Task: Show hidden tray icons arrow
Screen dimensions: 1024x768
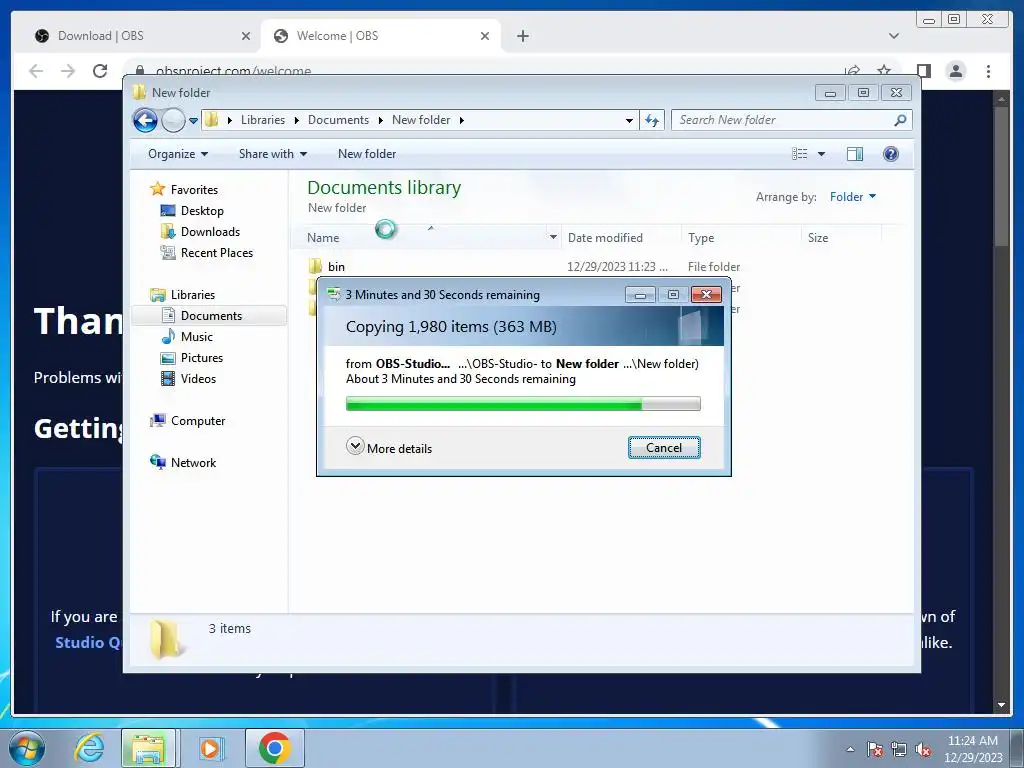Action: coord(850,749)
